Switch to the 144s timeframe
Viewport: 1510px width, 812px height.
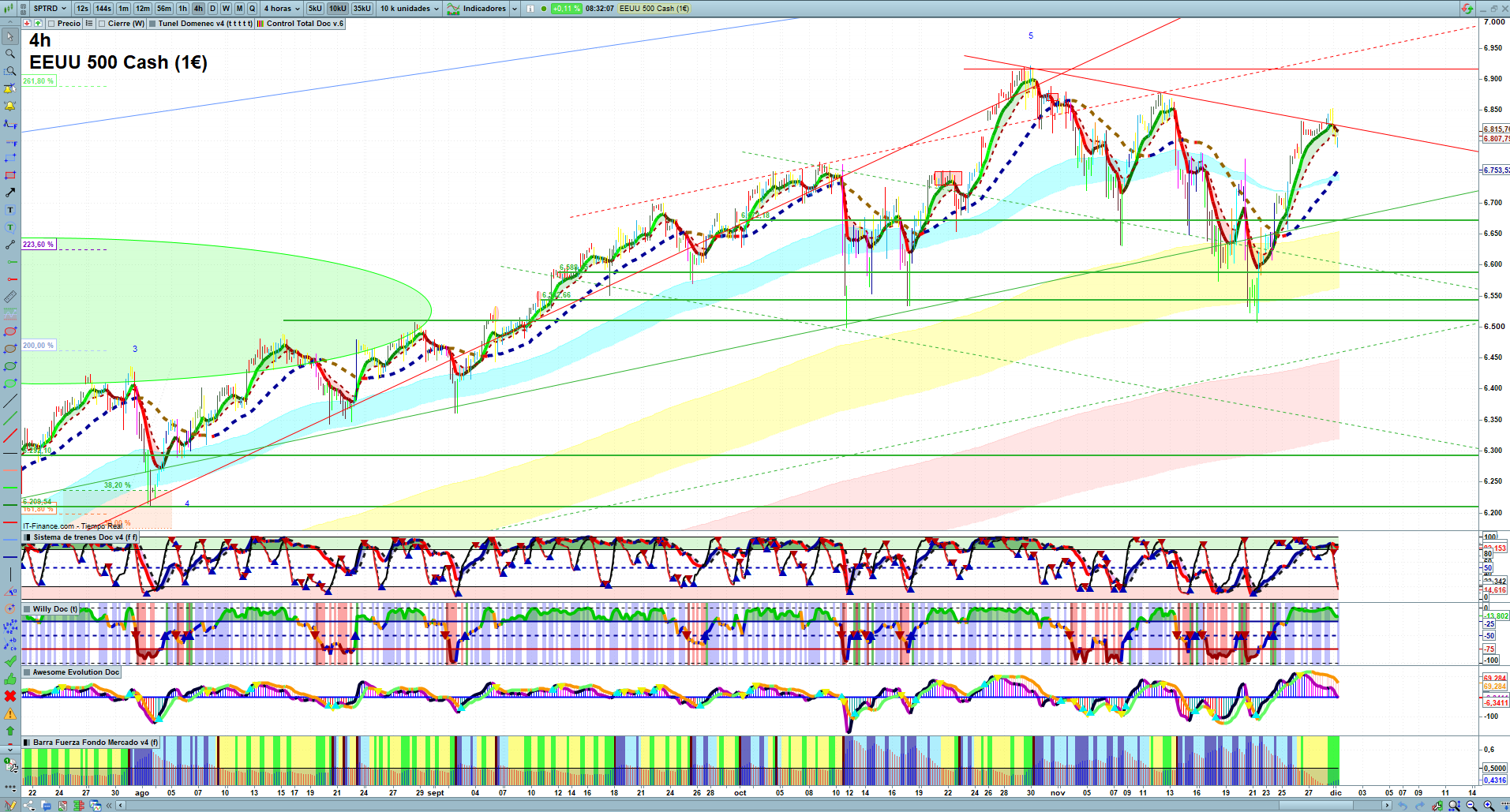(x=103, y=9)
